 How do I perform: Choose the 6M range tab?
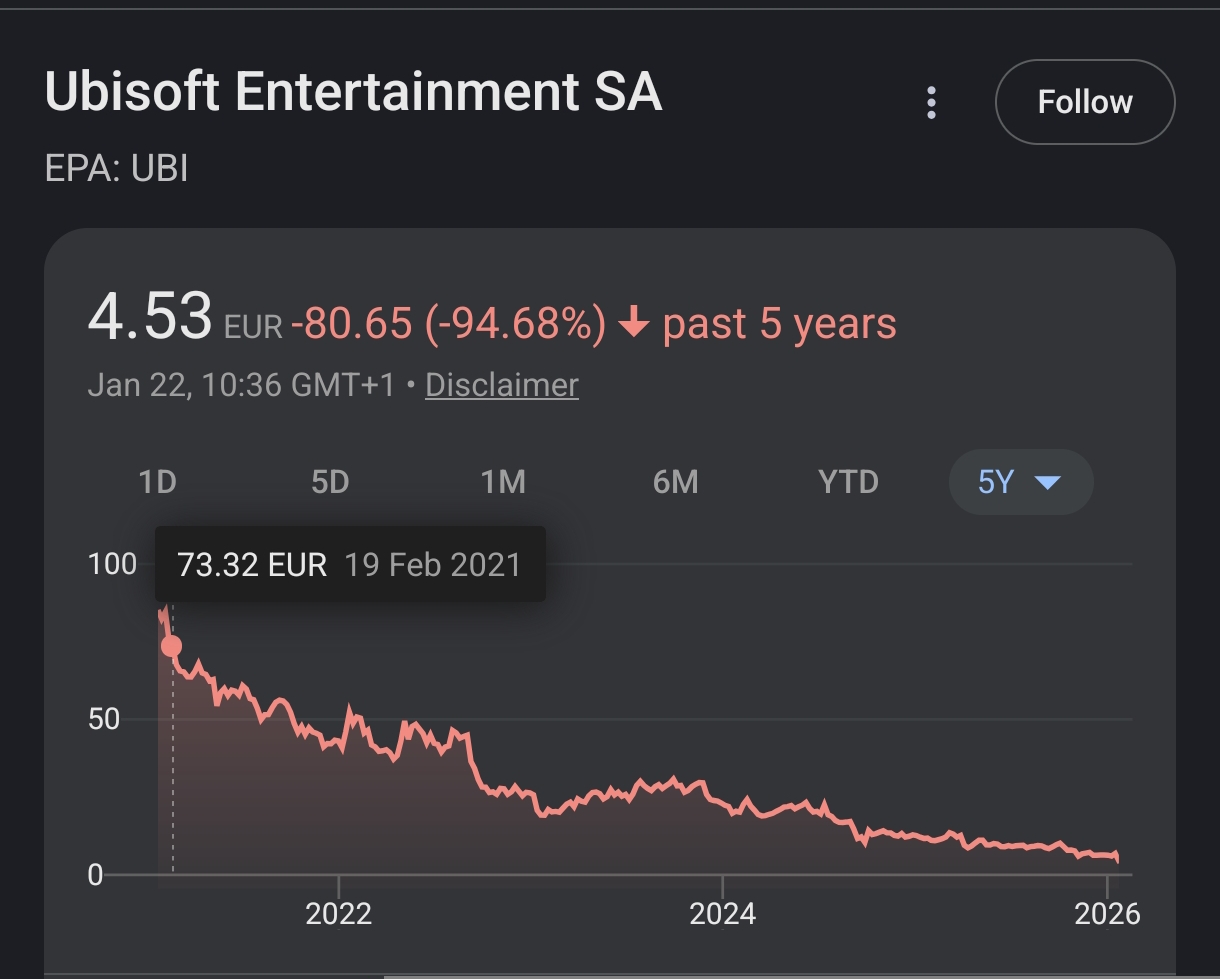(x=675, y=482)
